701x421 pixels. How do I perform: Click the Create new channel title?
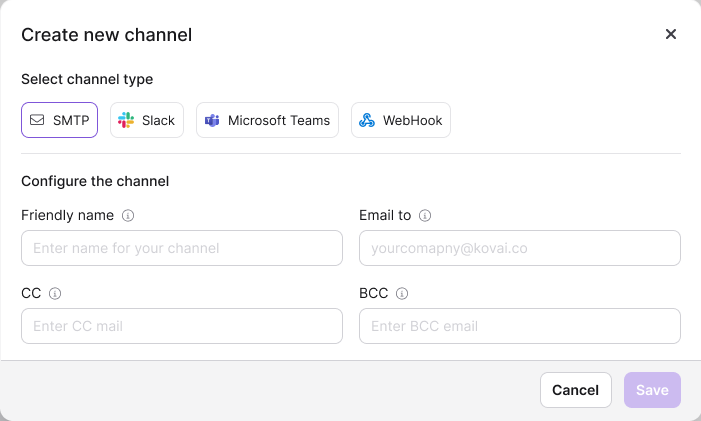tap(106, 35)
